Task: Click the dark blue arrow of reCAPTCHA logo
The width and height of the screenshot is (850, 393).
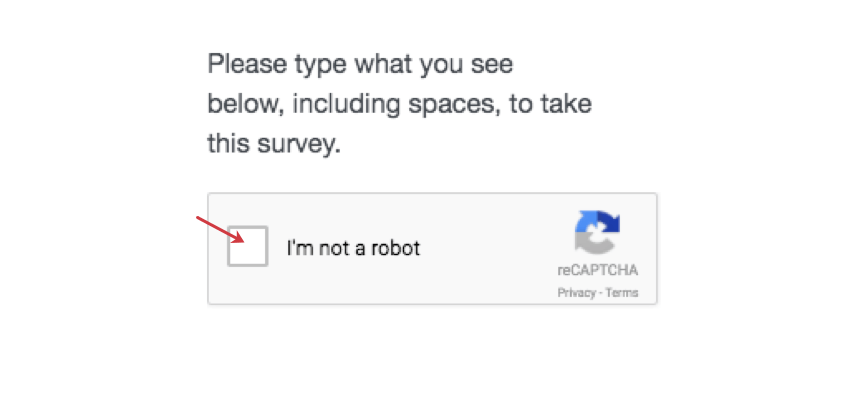Action: tap(610, 223)
